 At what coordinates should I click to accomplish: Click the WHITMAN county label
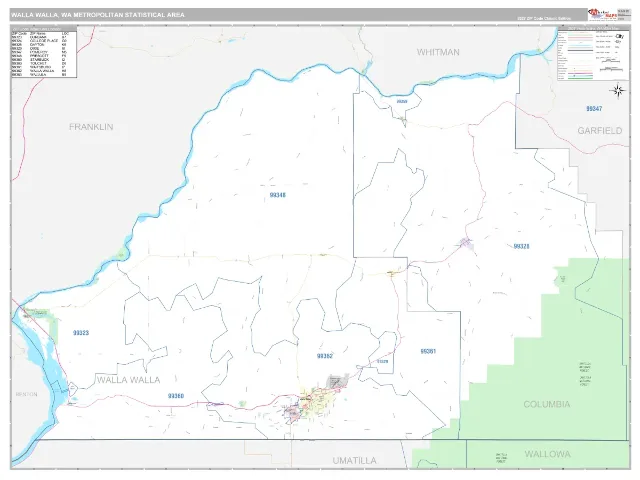(438, 52)
